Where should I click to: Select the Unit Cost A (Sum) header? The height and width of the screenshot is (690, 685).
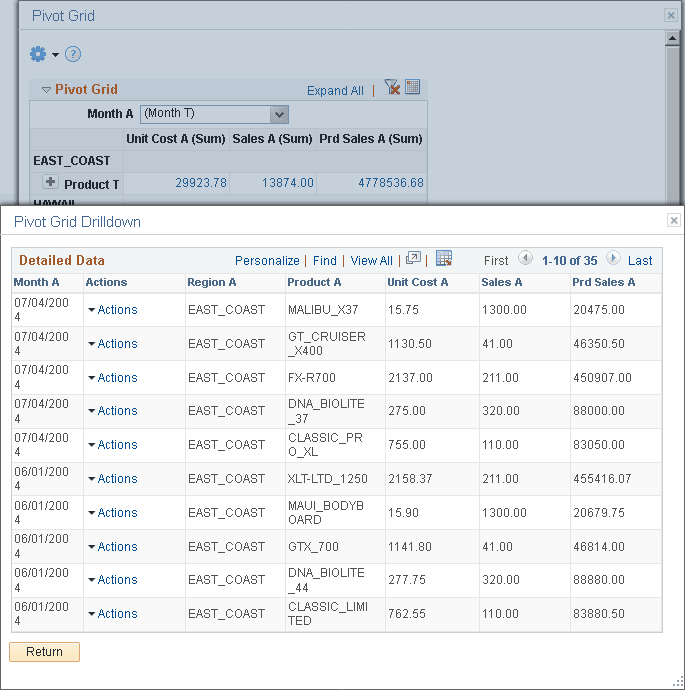[176, 139]
